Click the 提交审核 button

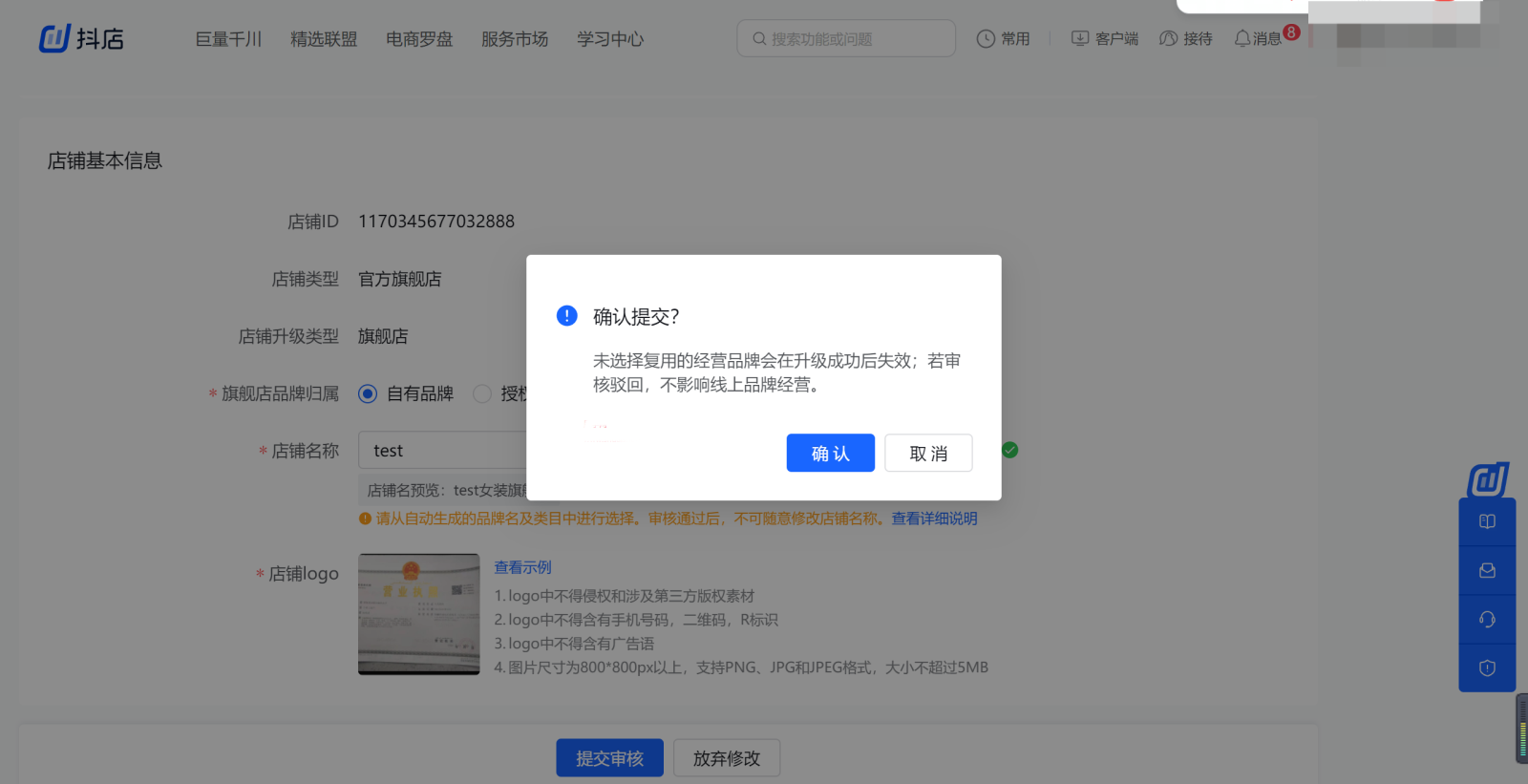[x=609, y=758]
